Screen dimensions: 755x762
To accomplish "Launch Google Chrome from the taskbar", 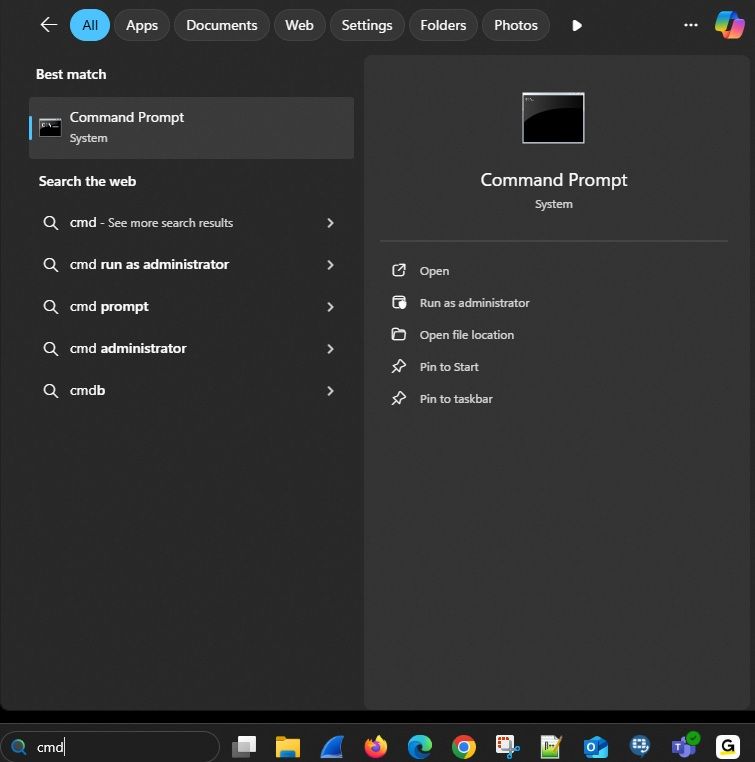I will click(463, 746).
